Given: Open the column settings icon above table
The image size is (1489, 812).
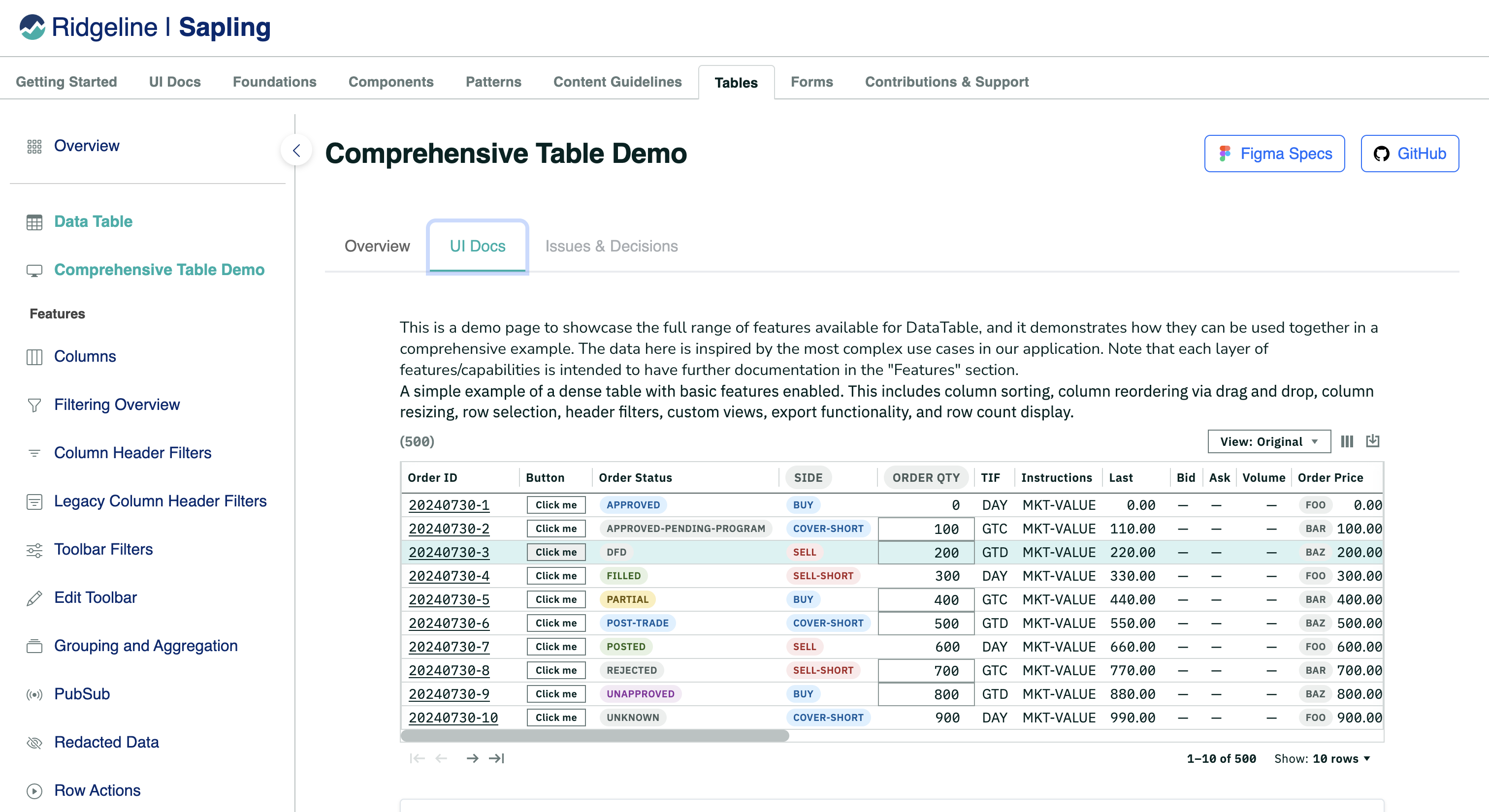Looking at the screenshot, I should [1347, 441].
